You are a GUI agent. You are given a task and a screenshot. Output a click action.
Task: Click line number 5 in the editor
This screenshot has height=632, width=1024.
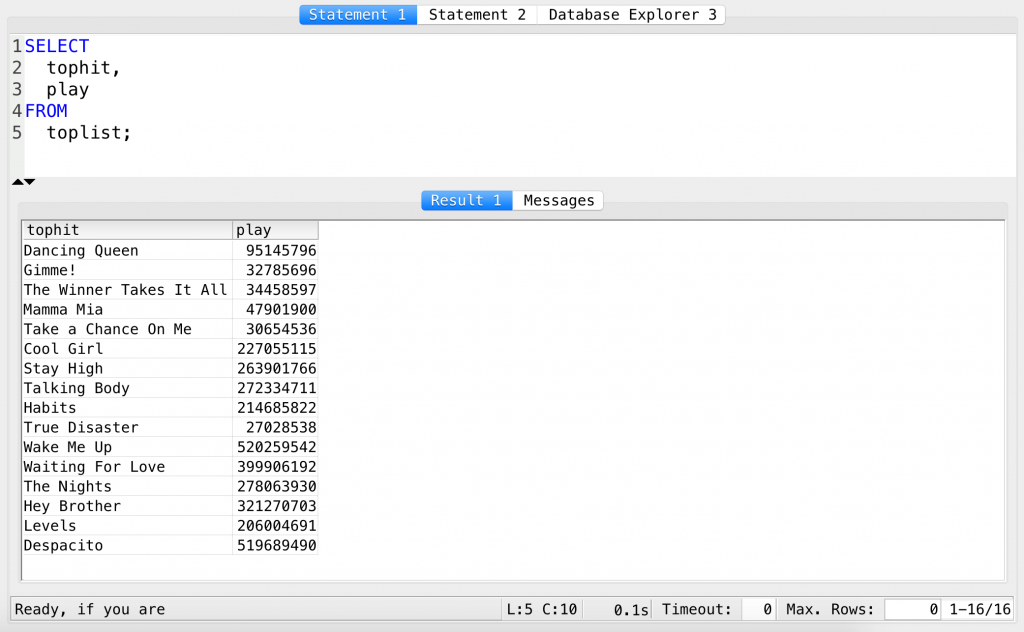[15, 132]
